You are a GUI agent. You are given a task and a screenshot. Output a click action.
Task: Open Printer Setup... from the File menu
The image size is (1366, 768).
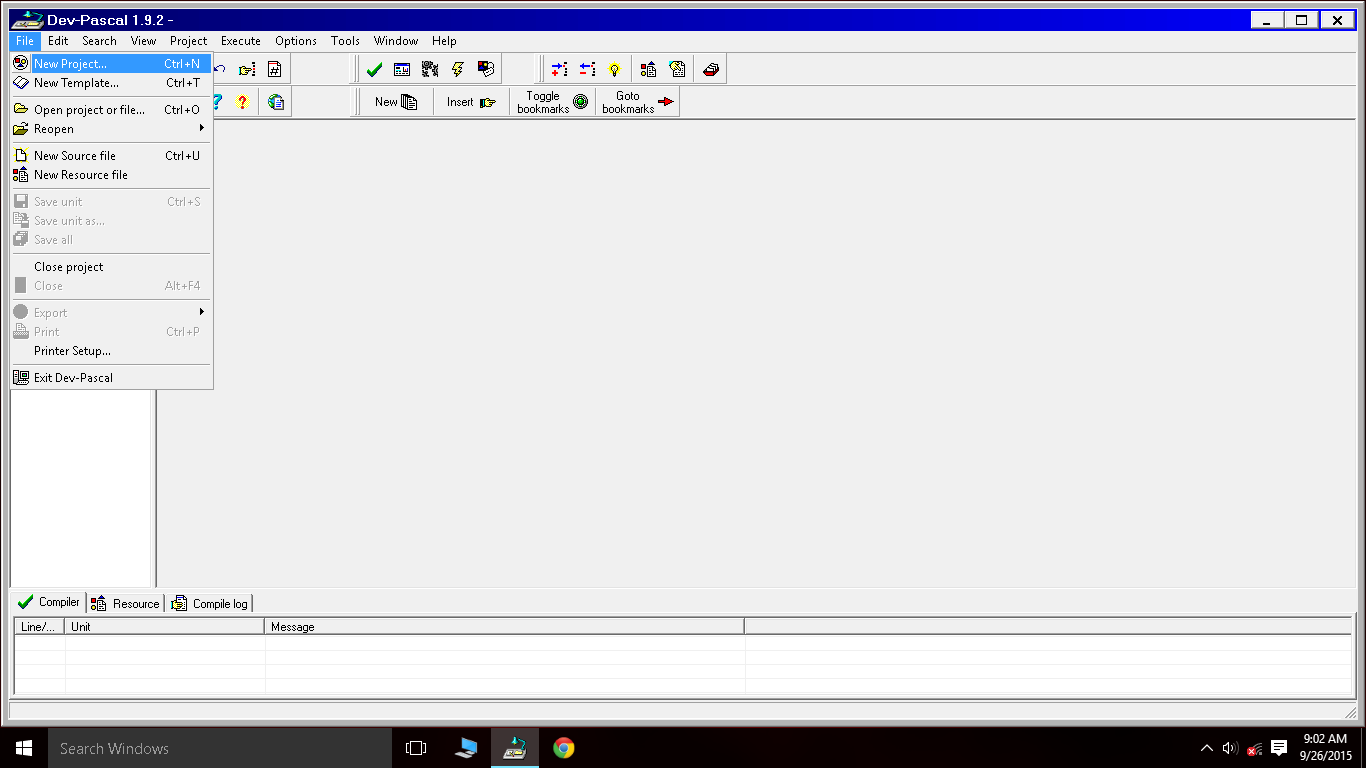point(112,351)
